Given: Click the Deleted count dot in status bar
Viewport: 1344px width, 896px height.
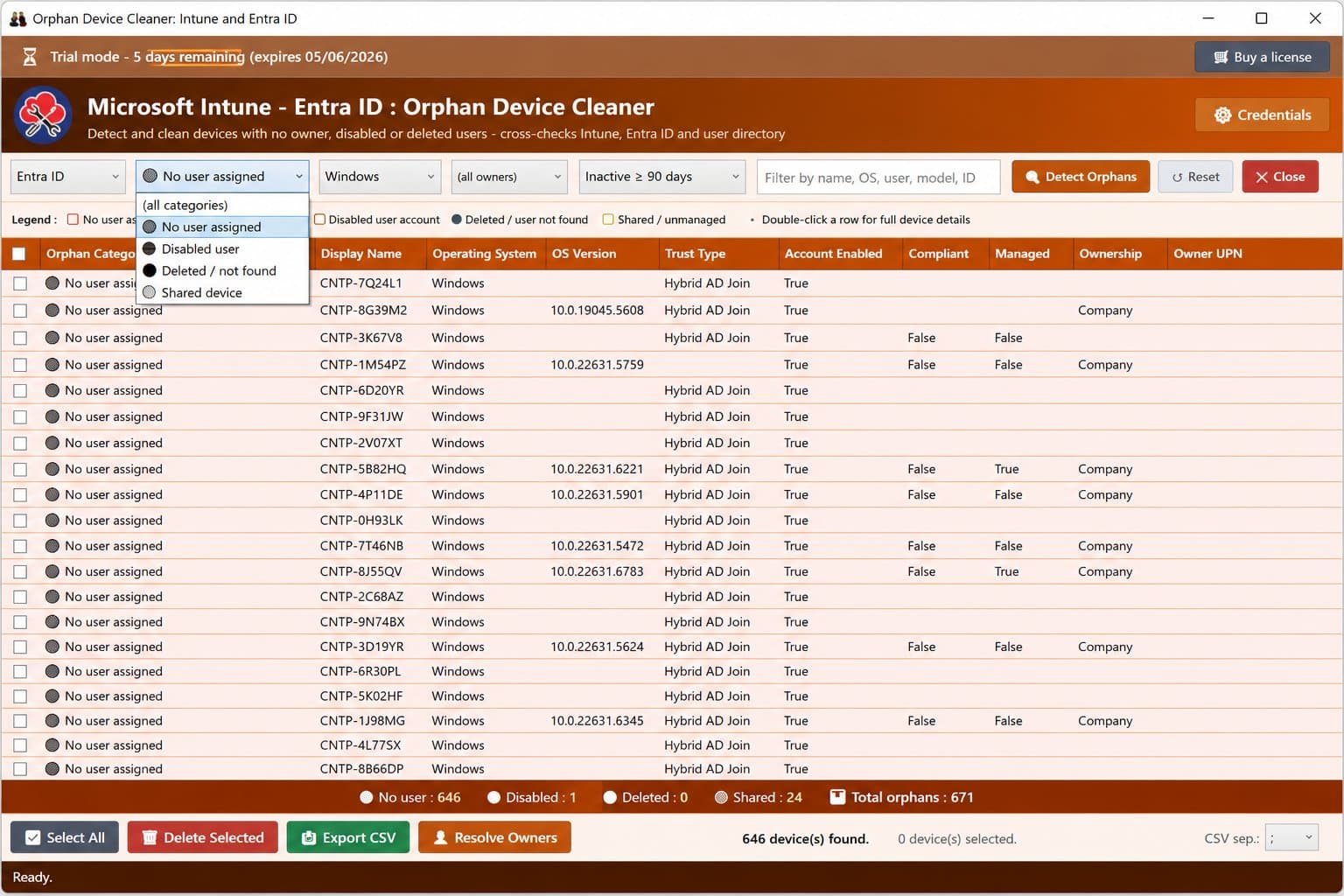Looking at the screenshot, I should 610,797.
